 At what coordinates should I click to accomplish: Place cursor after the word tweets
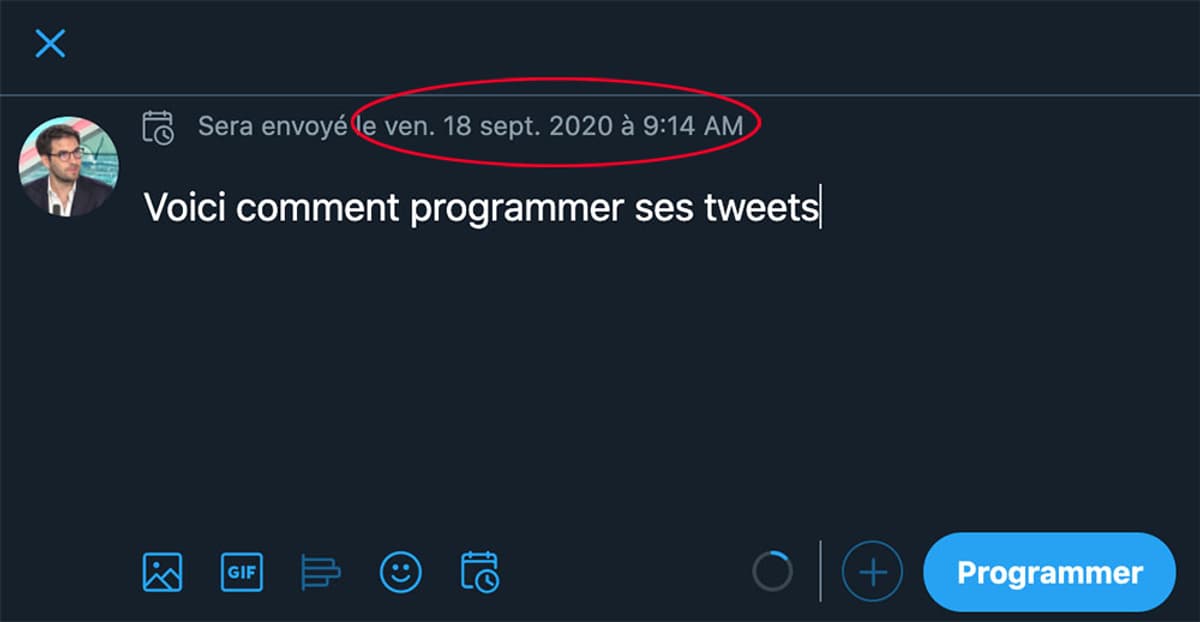pyautogui.click(x=820, y=208)
